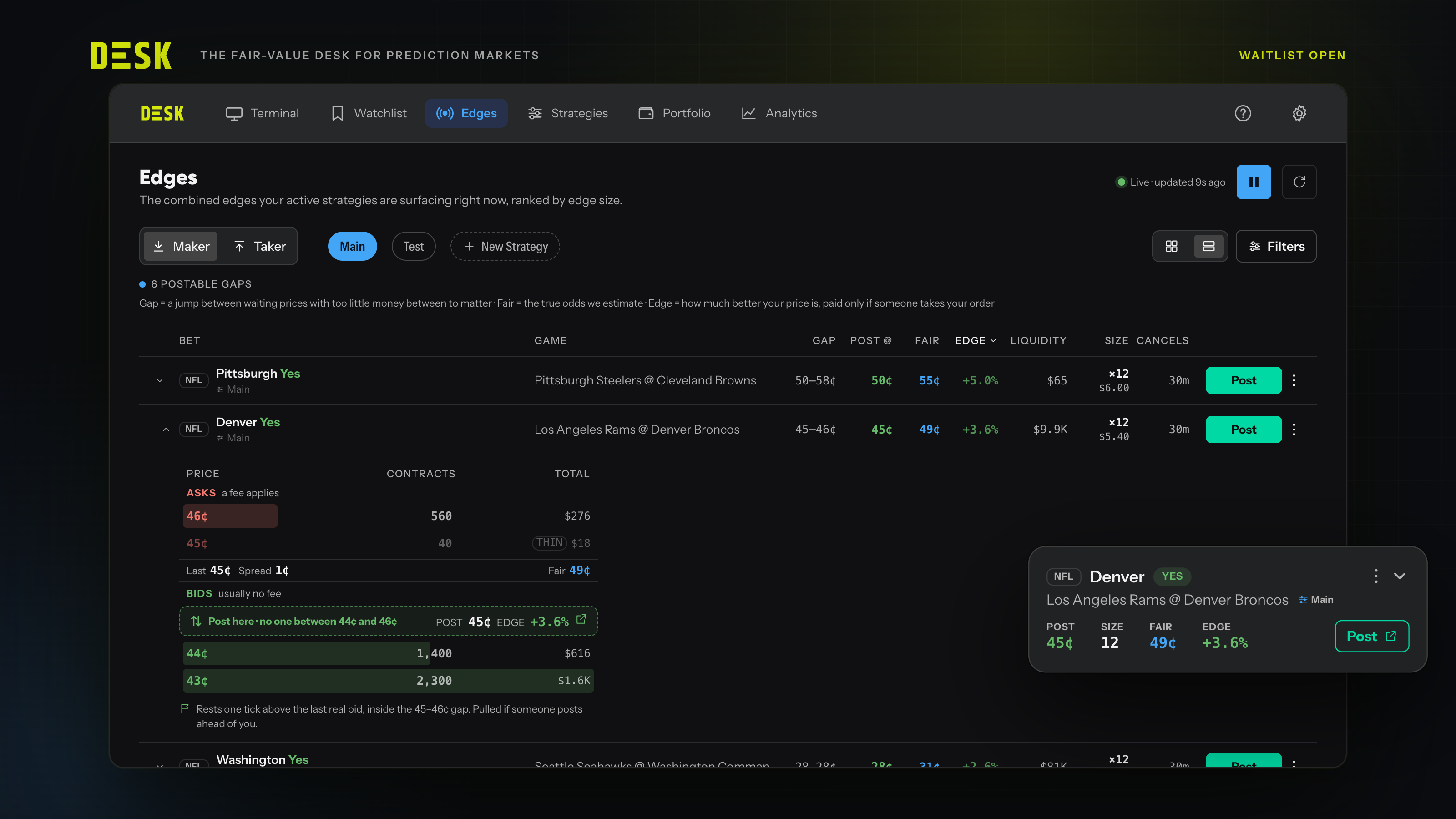Click the Main strategy label under Denver
This screenshot has height=819, width=1456.
click(233, 438)
